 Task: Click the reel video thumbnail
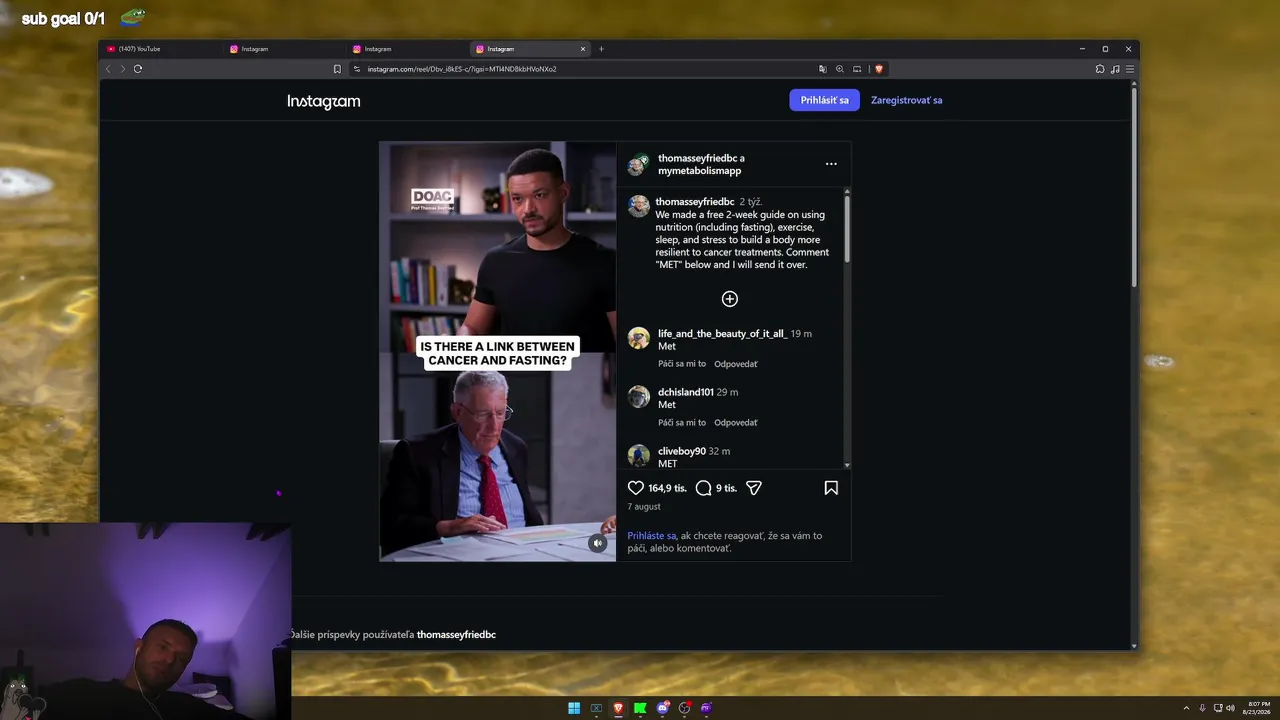pyautogui.click(x=498, y=351)
